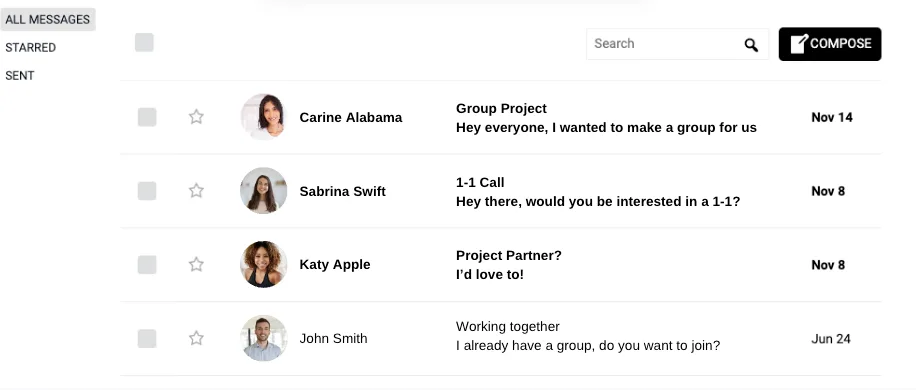Open Carine Alabama's profile picture

tap(263, 117)
